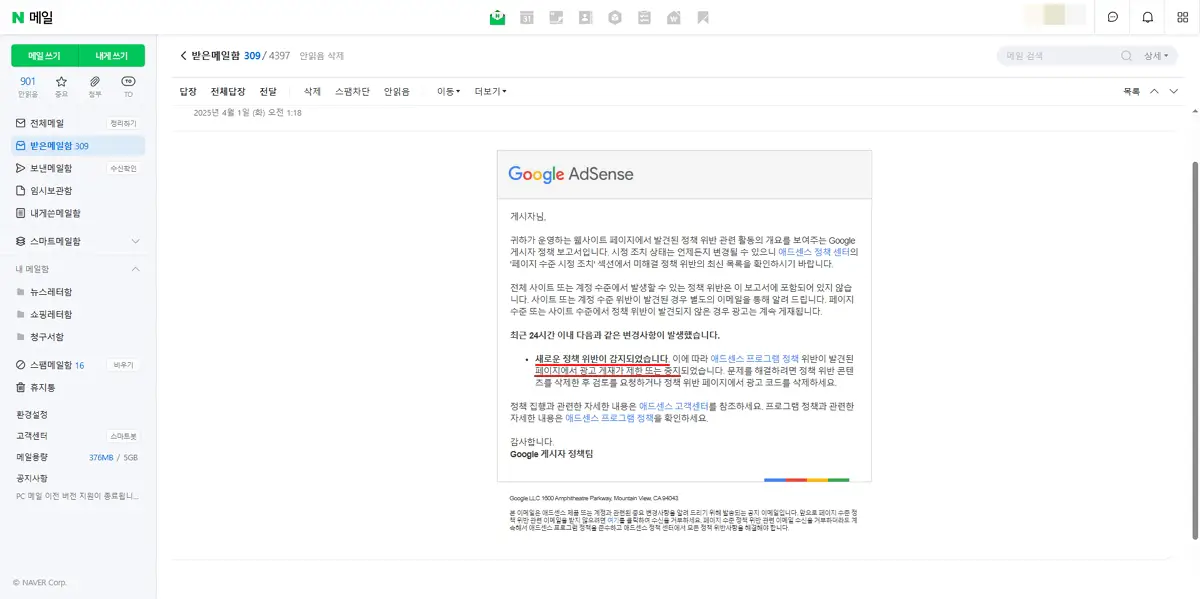Click PC 메일 이전 버전 notice text
Image resolution: width=1200 pixels, height=599 pixels.
77,495
